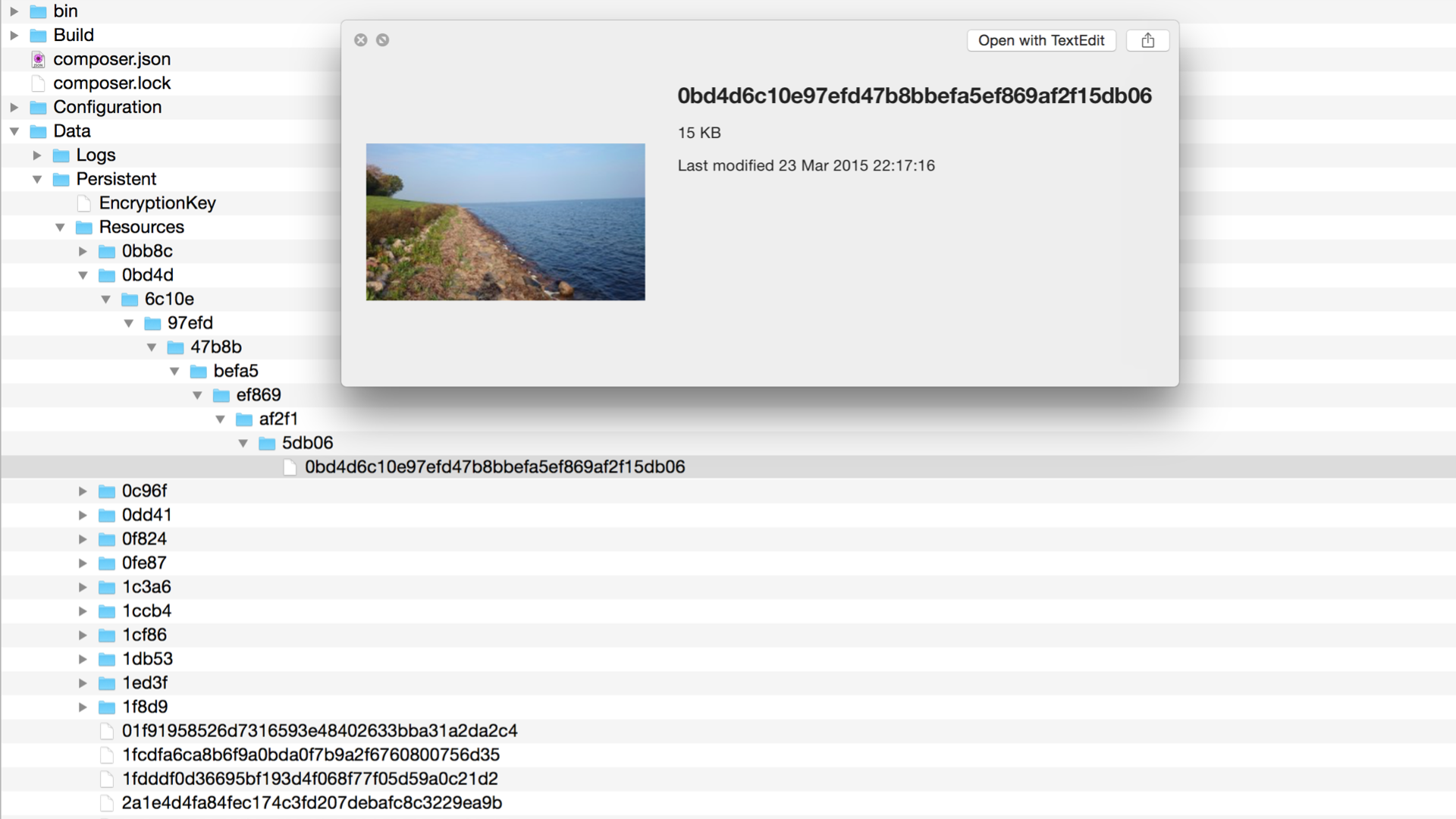Click the Resources folder icon
1456x819 pixels.
tap(84, 227)
